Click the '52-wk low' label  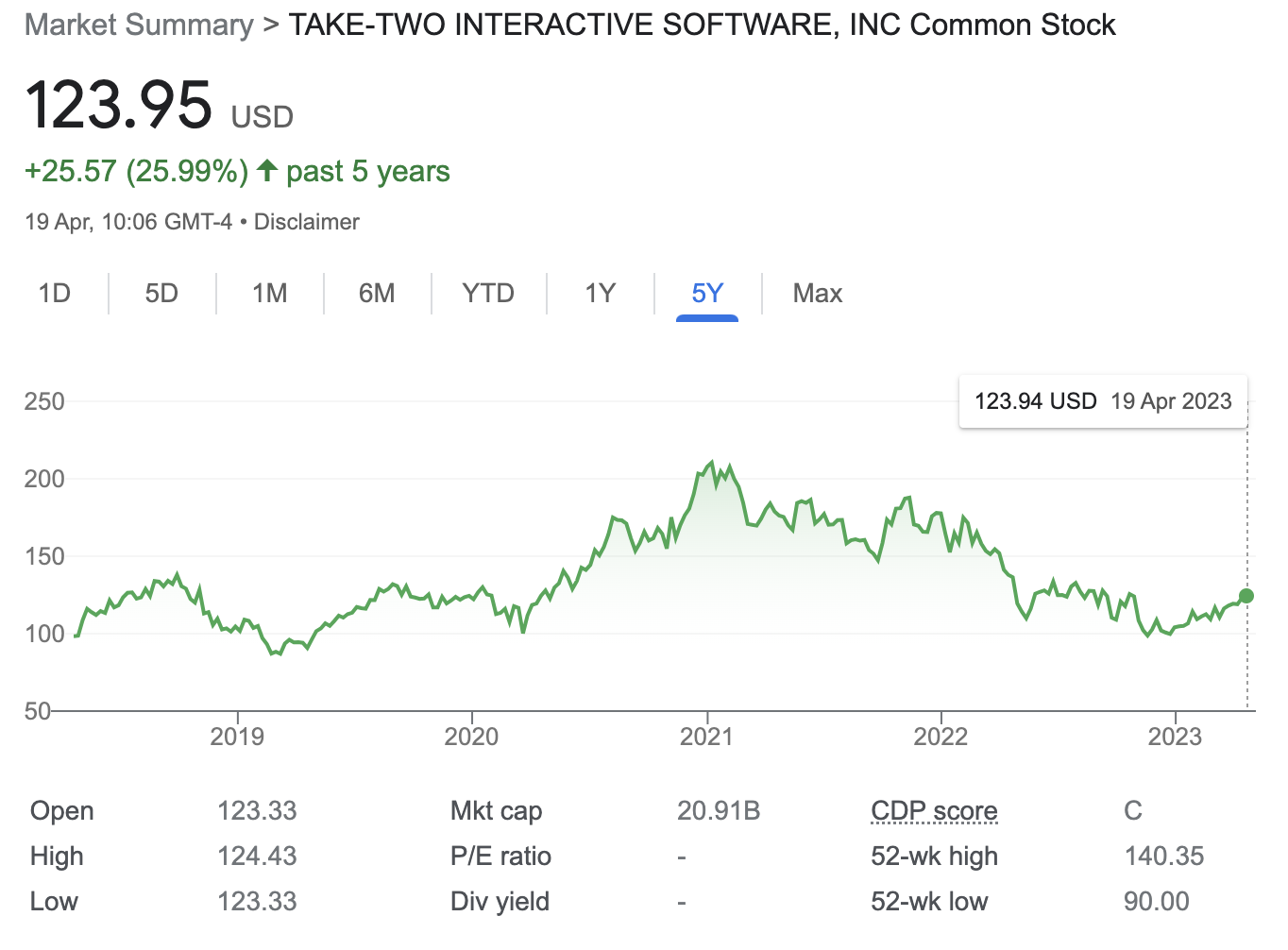tap(929, 902)
